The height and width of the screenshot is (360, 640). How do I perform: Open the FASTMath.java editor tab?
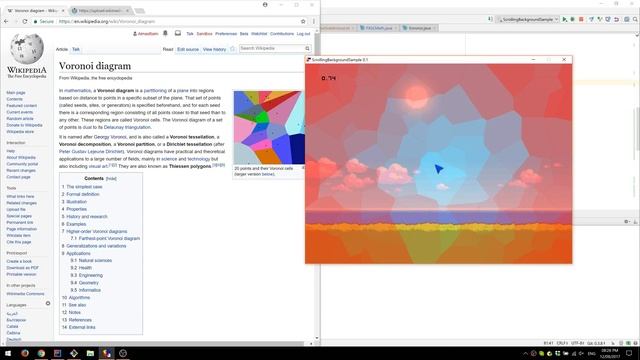(x=378, y=28)
